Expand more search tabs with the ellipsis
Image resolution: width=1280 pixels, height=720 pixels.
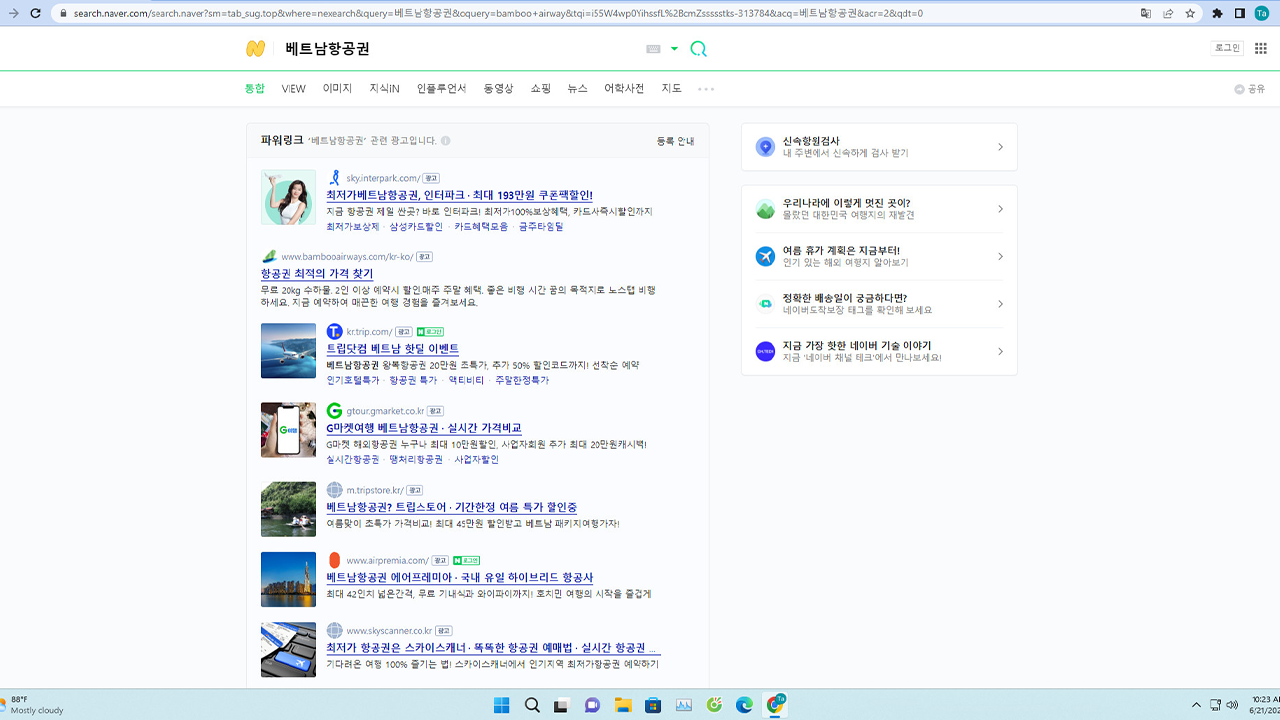tap(706, 89)
